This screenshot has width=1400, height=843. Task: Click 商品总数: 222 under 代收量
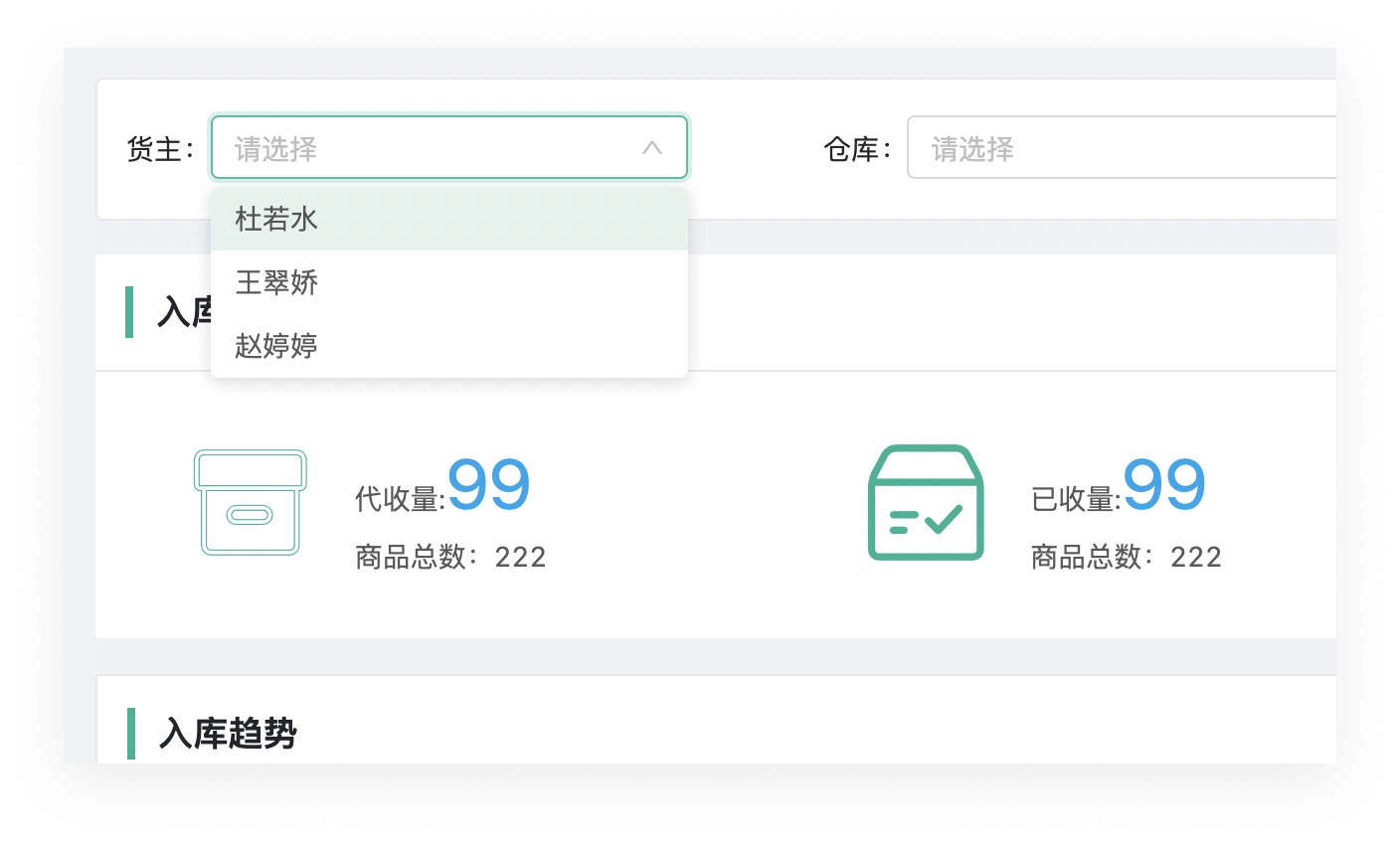(450, 557)
